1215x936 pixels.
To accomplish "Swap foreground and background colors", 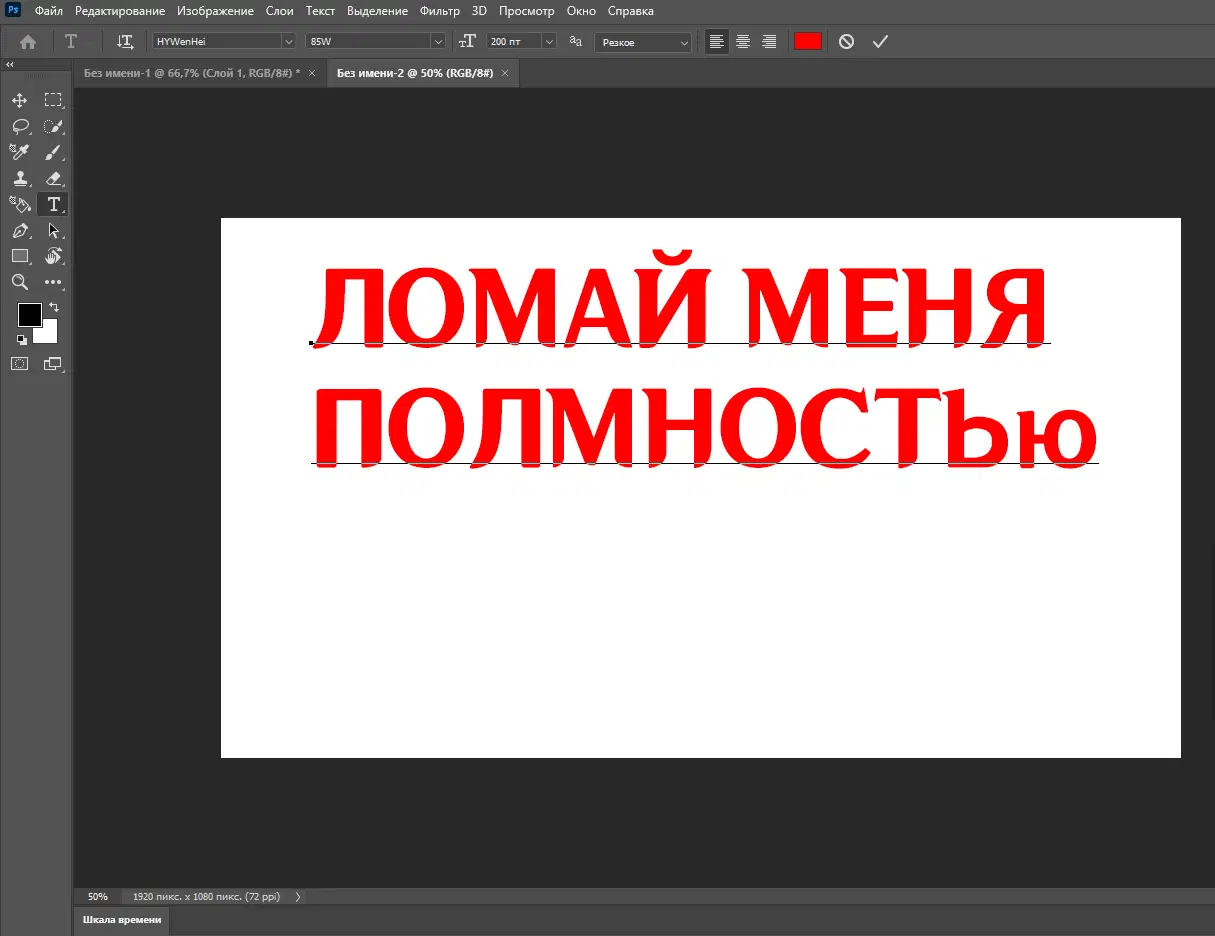I will 54,307.
